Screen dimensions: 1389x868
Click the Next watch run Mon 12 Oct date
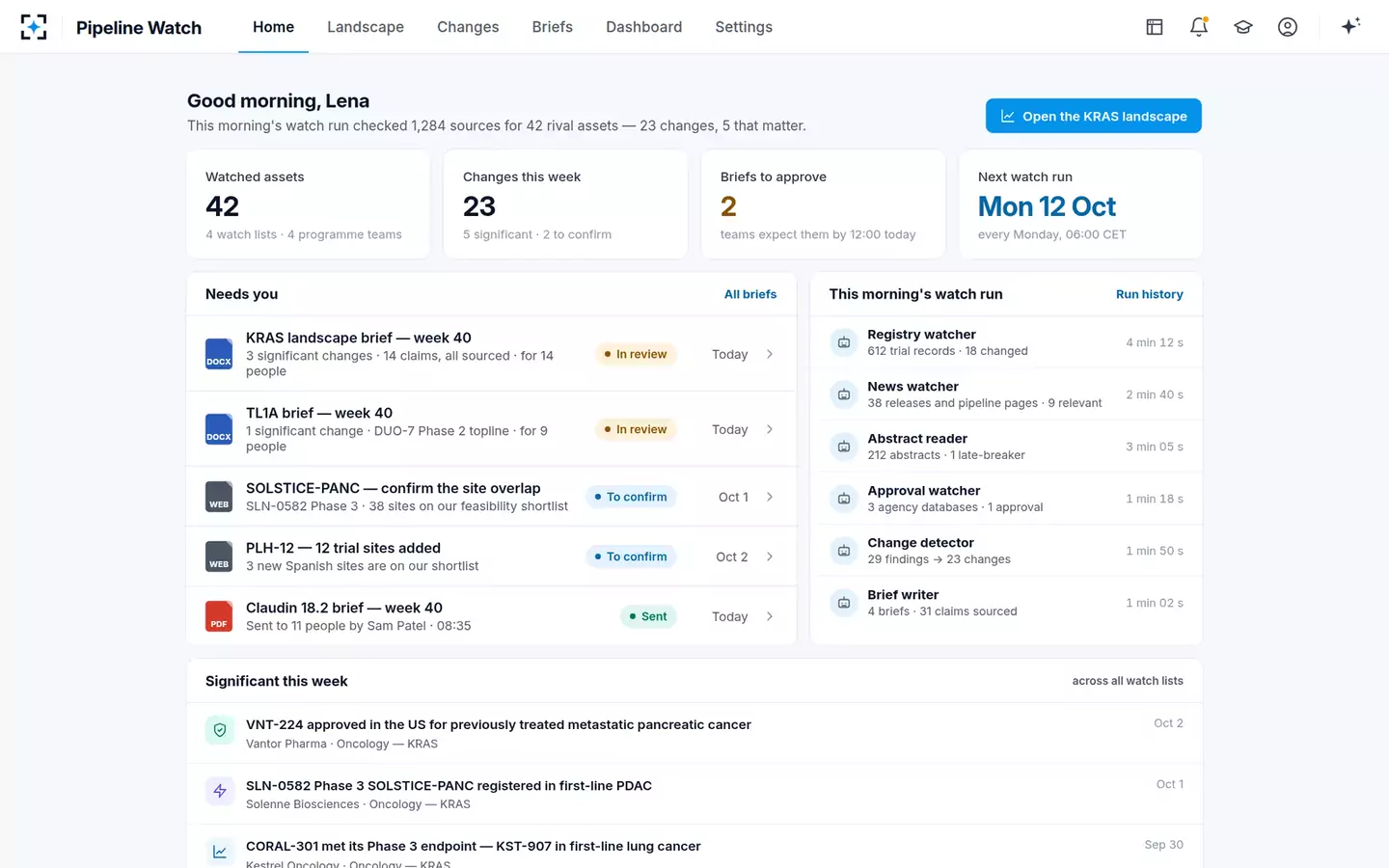(x=1047, y=206)
